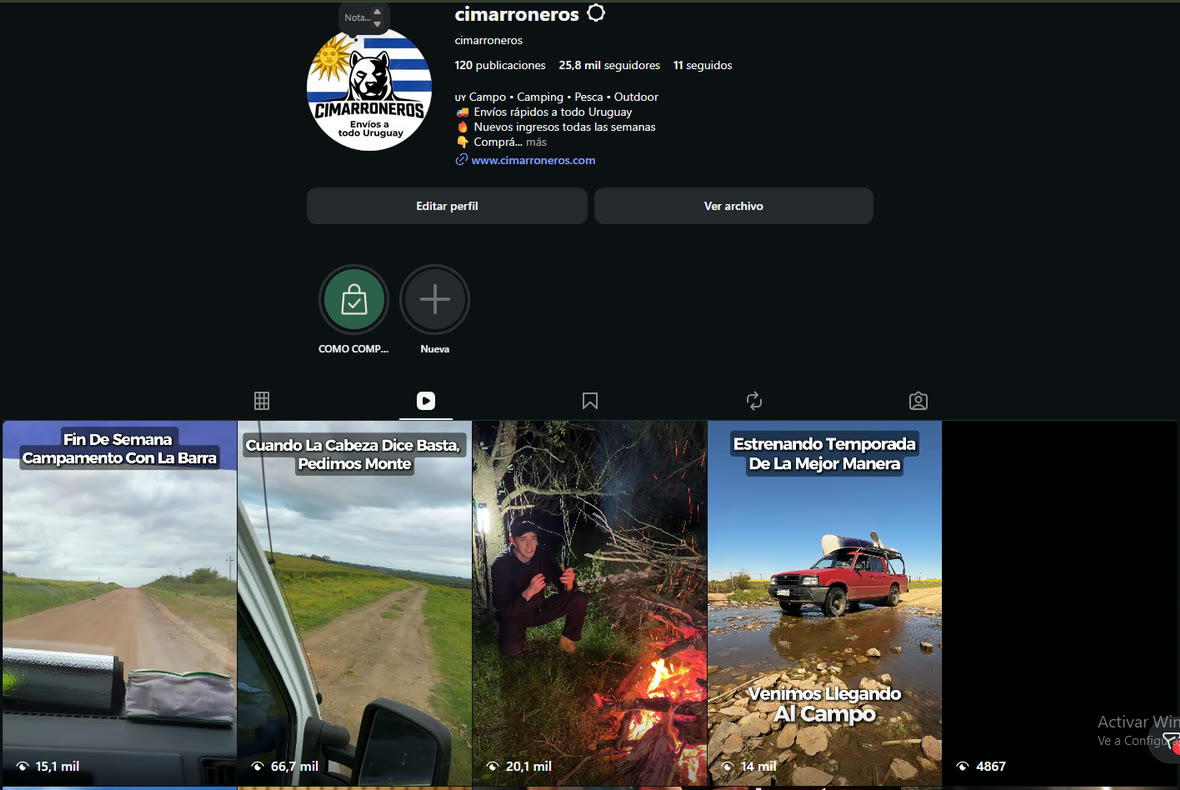Open reel Cuando La Cabeza Dice Basta

point(354,603)
